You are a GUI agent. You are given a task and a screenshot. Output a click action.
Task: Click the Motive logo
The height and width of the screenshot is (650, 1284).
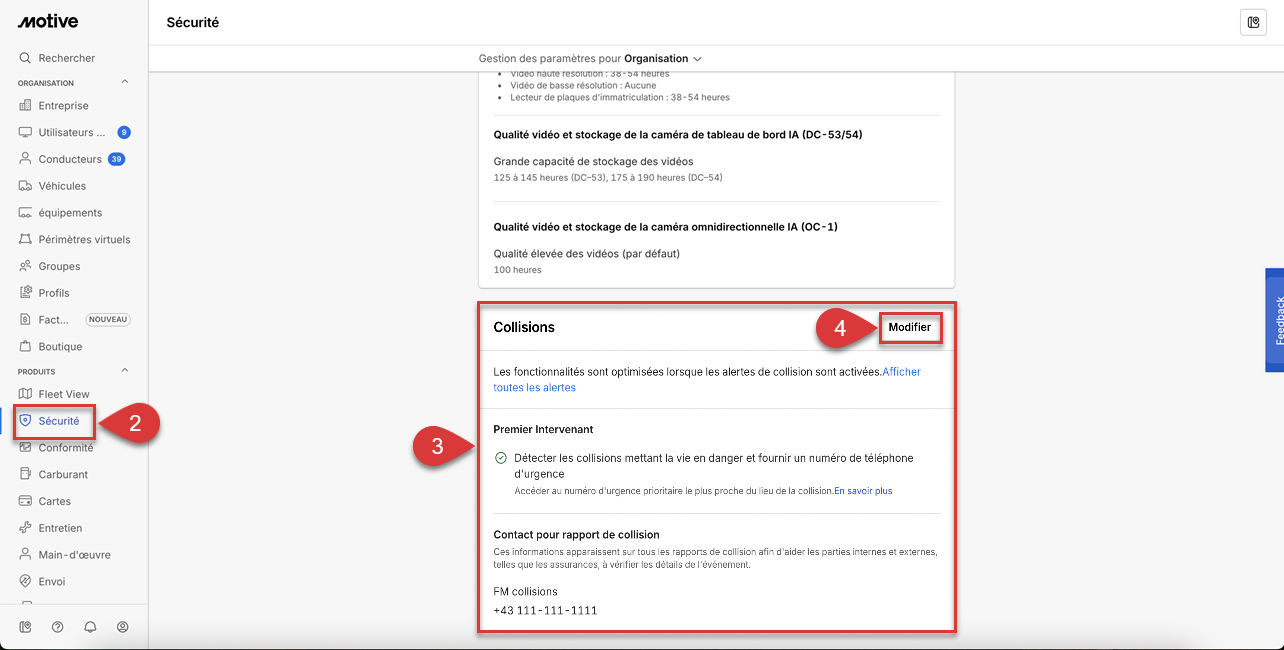tap(47, 22)
